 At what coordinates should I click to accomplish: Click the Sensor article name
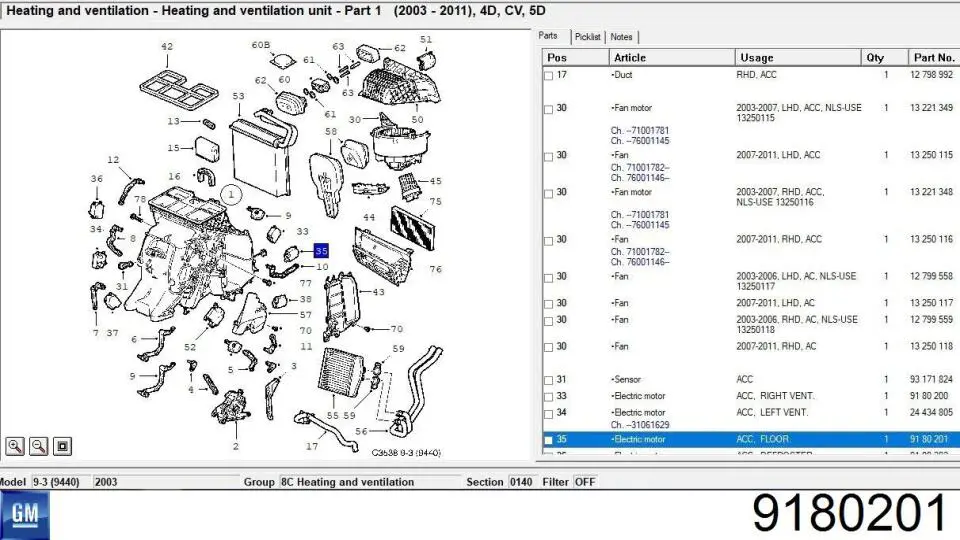(626, 380)
